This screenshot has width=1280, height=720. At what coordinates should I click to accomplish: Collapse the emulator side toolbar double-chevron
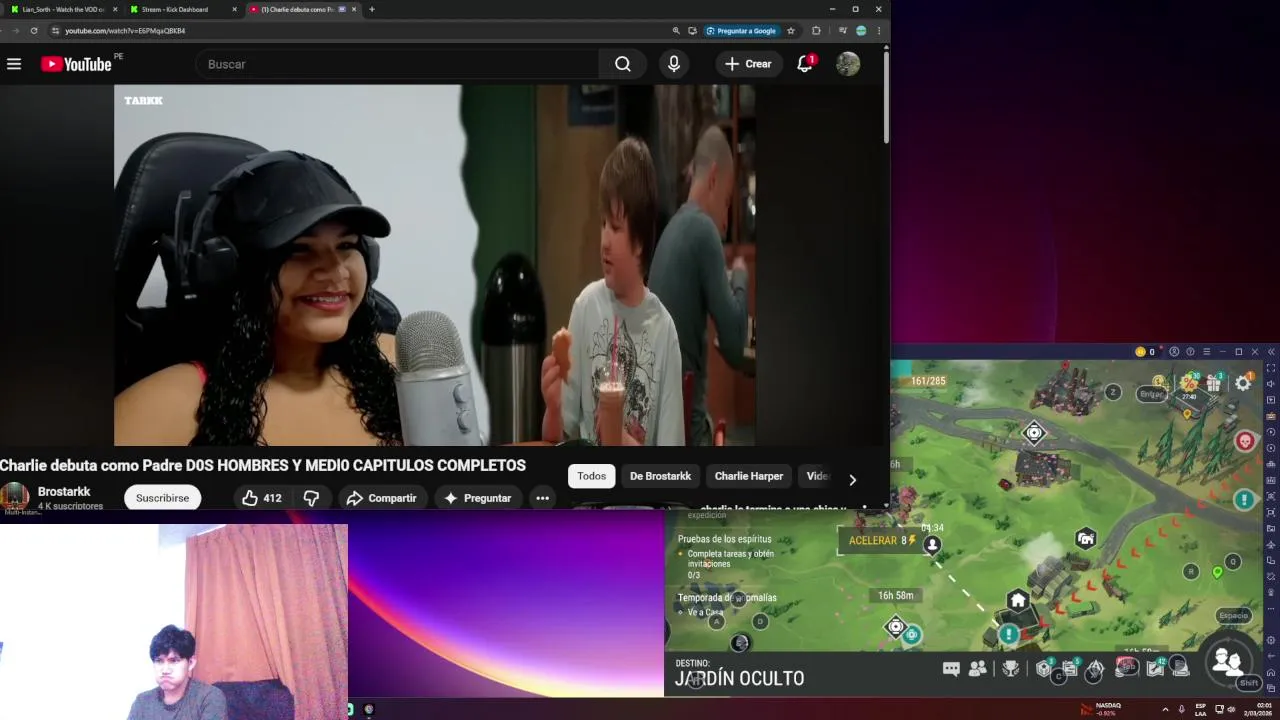(1271, 352)
